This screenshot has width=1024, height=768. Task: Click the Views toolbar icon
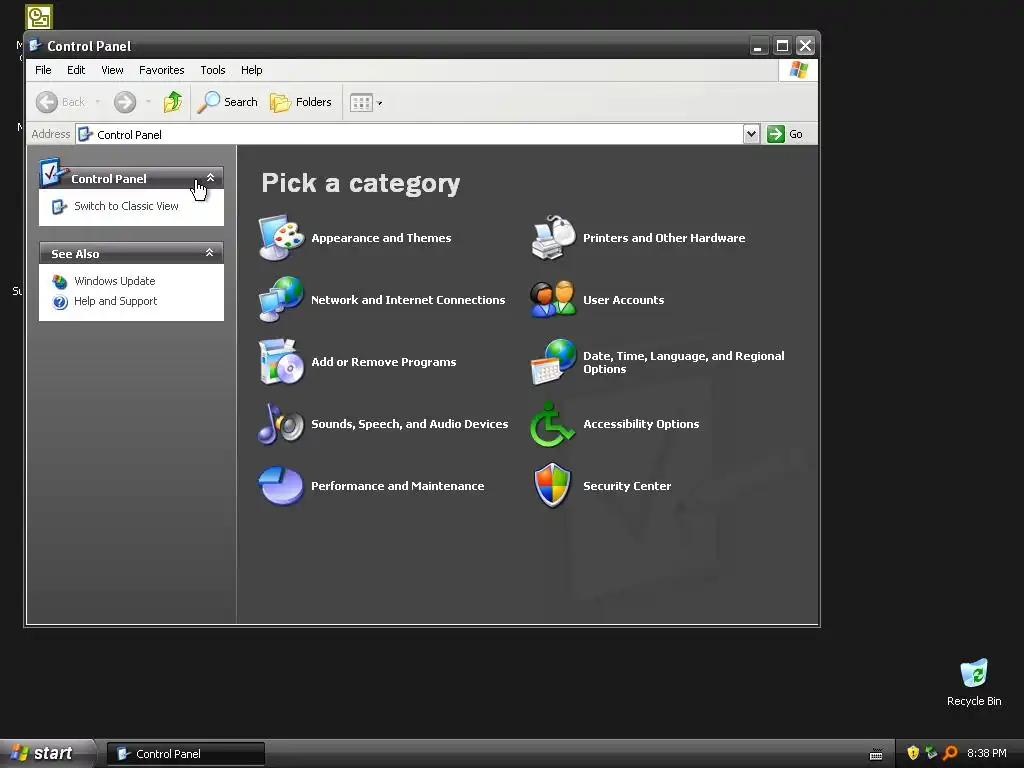click(361, 103)
